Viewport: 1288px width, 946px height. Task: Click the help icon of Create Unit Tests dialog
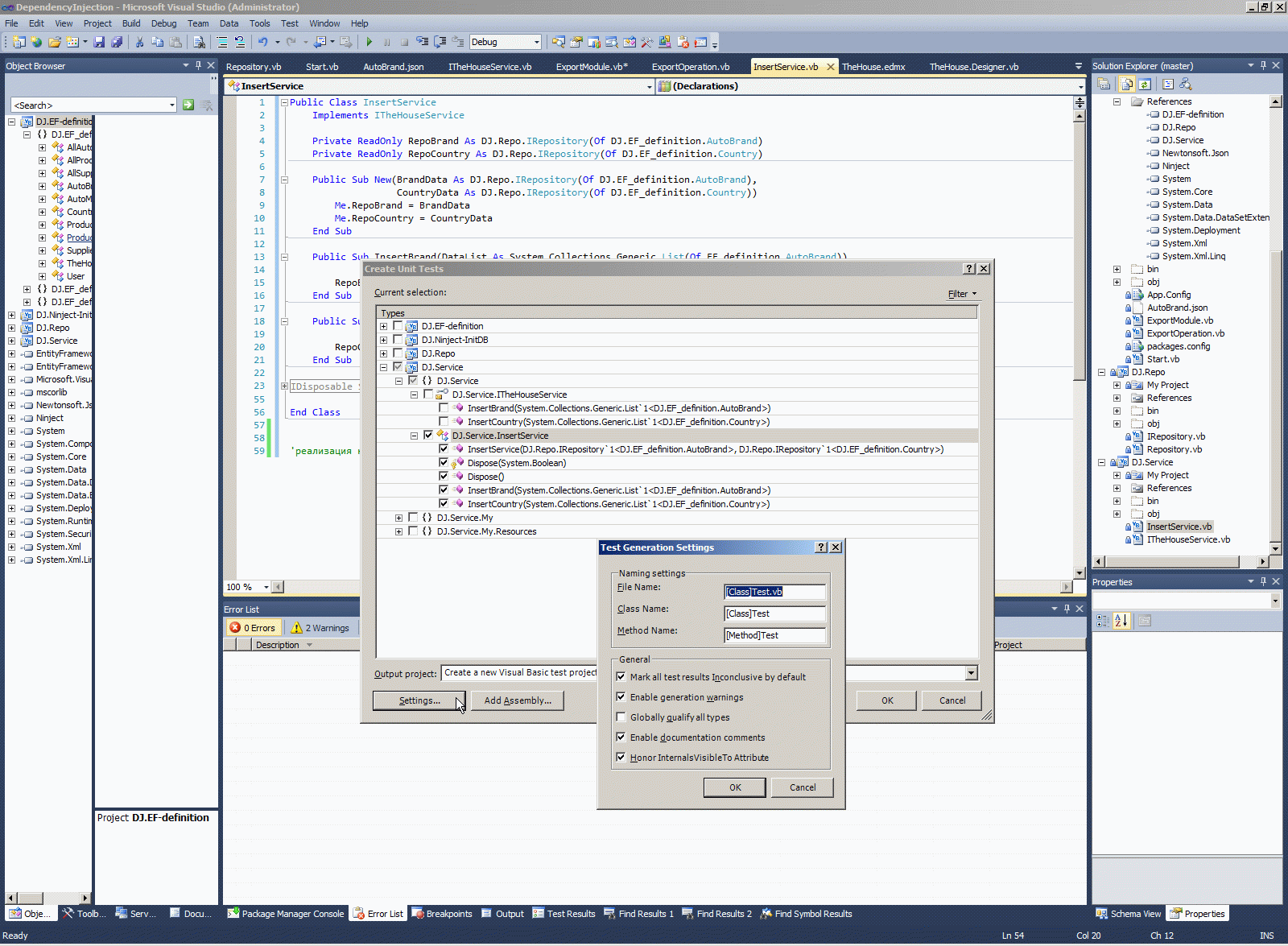click(969, 269)
